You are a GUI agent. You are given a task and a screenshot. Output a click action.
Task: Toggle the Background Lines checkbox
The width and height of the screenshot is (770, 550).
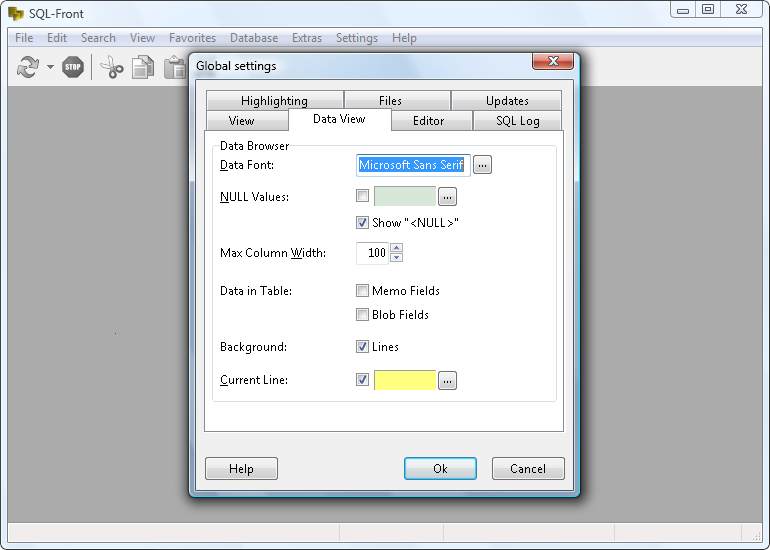tap(362, 347)
